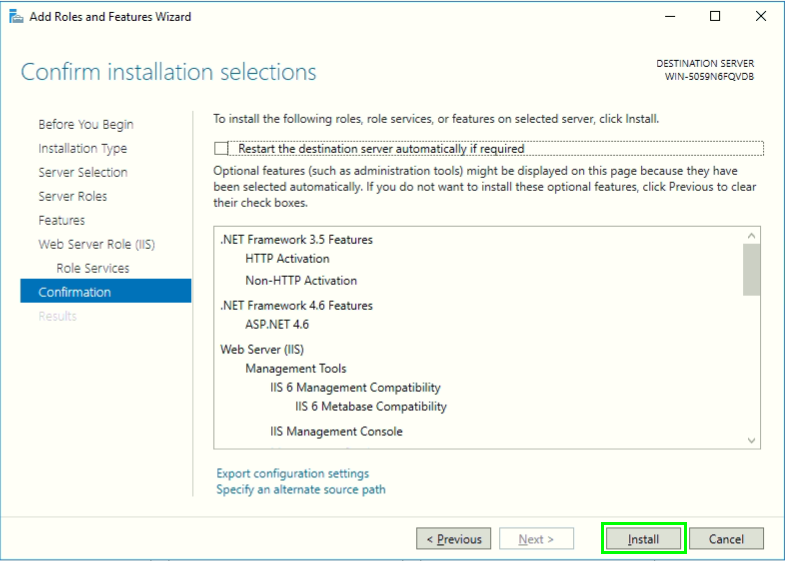785x561 pixels.
Task: Click the wizard icon in title bar
Action: pos(15,16)
